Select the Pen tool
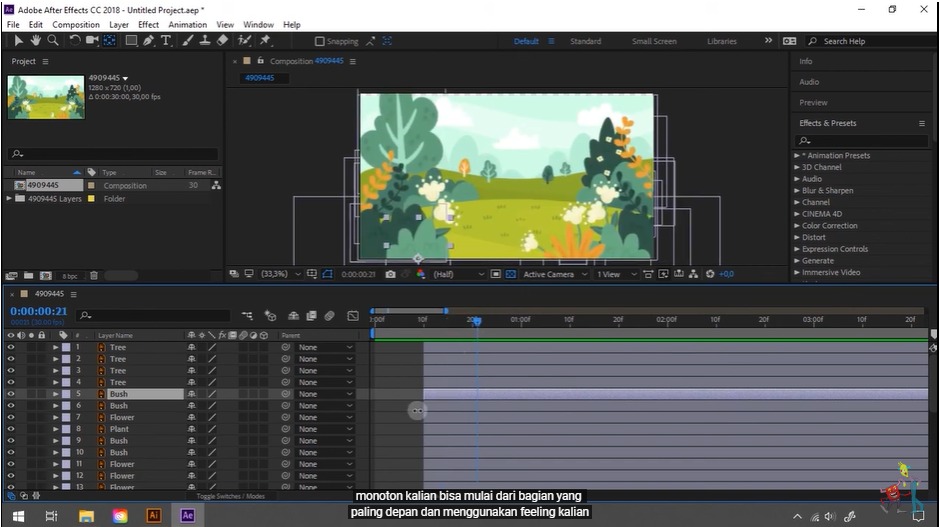Viewport: 940px width, 527px height. coord(148,41)
